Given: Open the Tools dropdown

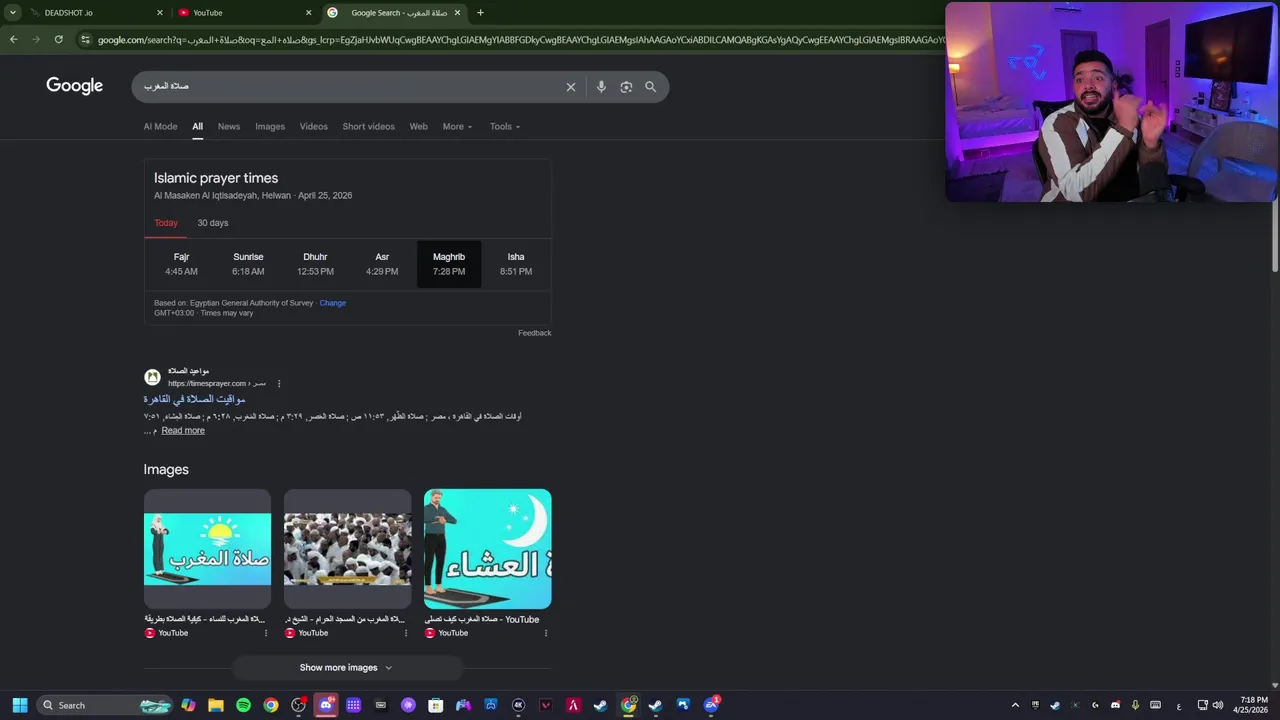Looking at the screenshot, I should click(505, 127).
